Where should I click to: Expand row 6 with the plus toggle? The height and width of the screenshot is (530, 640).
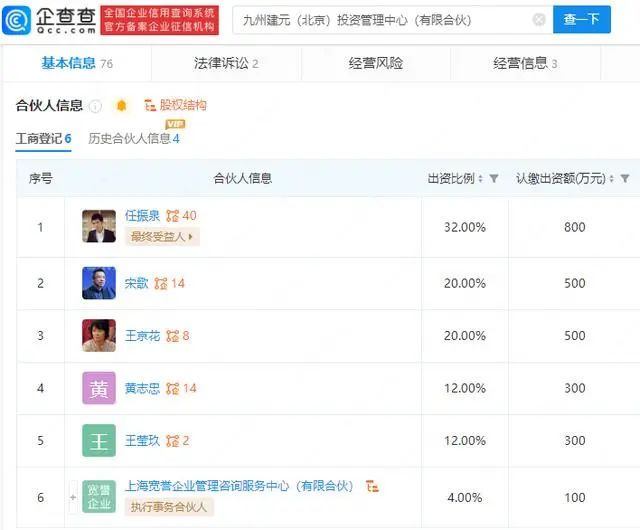(72, 496)
